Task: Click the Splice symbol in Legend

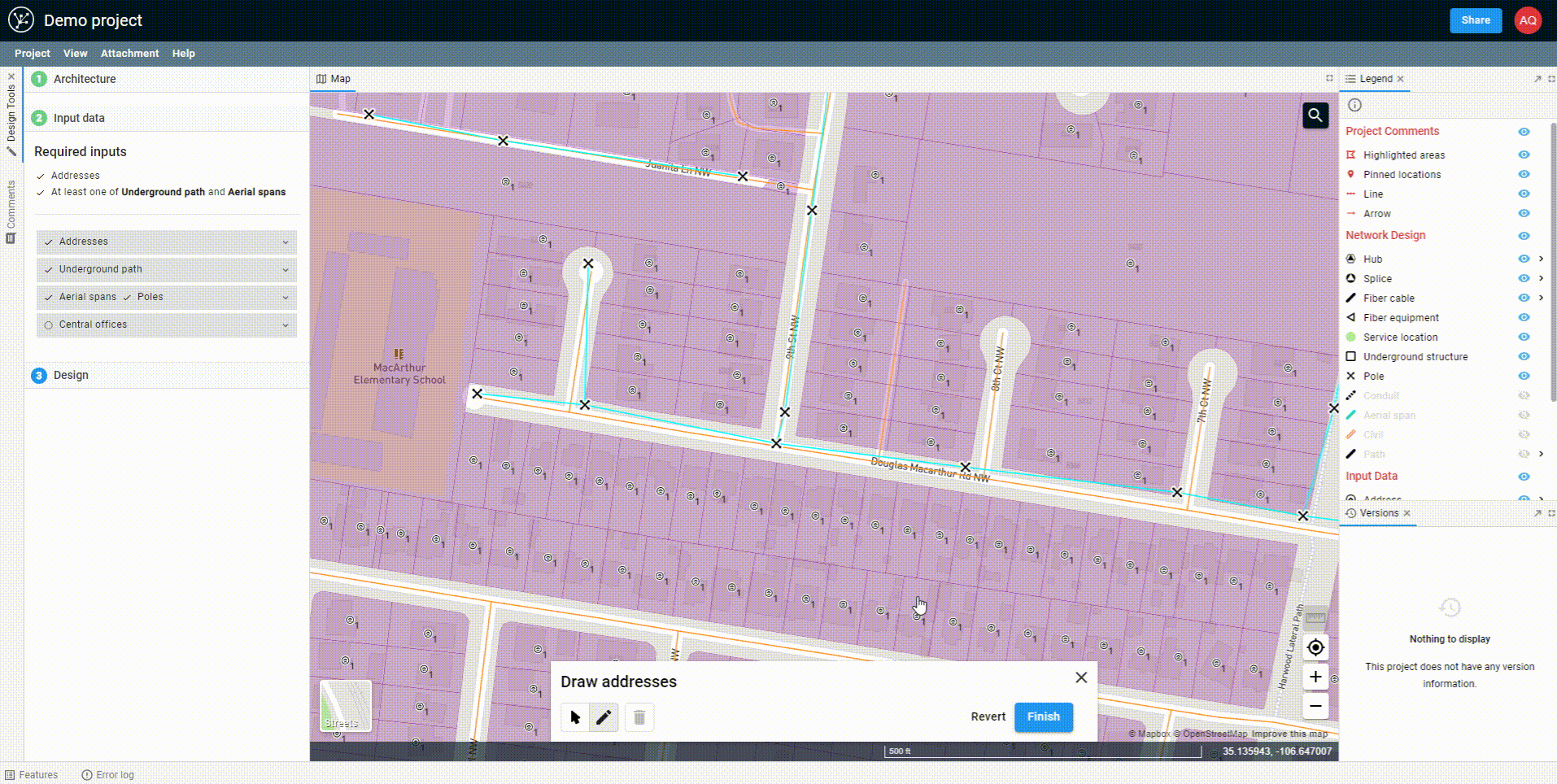Action: (x=1351, y=278)
